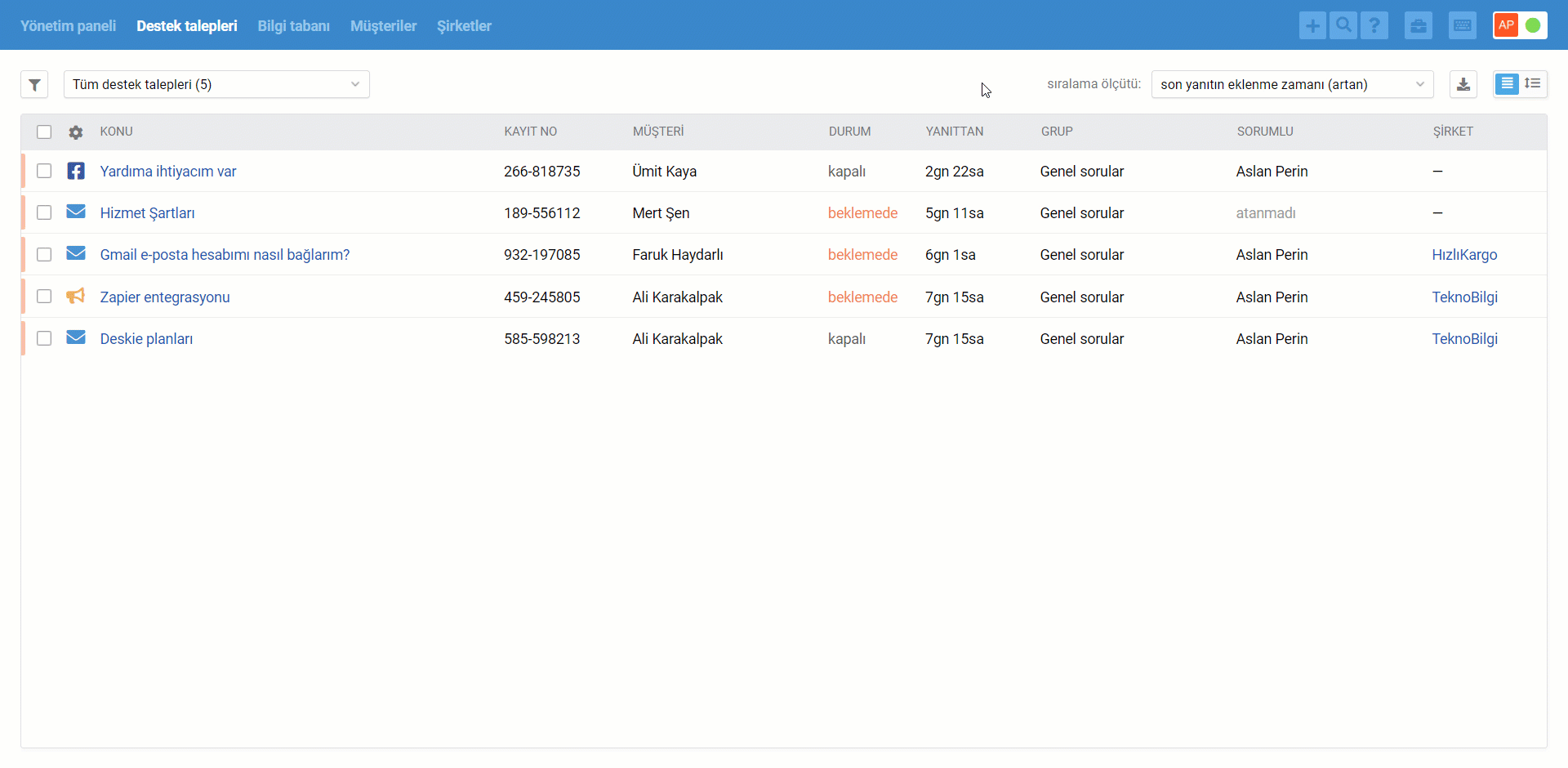Open Destek talepleri tab
1568x768 pixels.
click(x=187, y=26)
